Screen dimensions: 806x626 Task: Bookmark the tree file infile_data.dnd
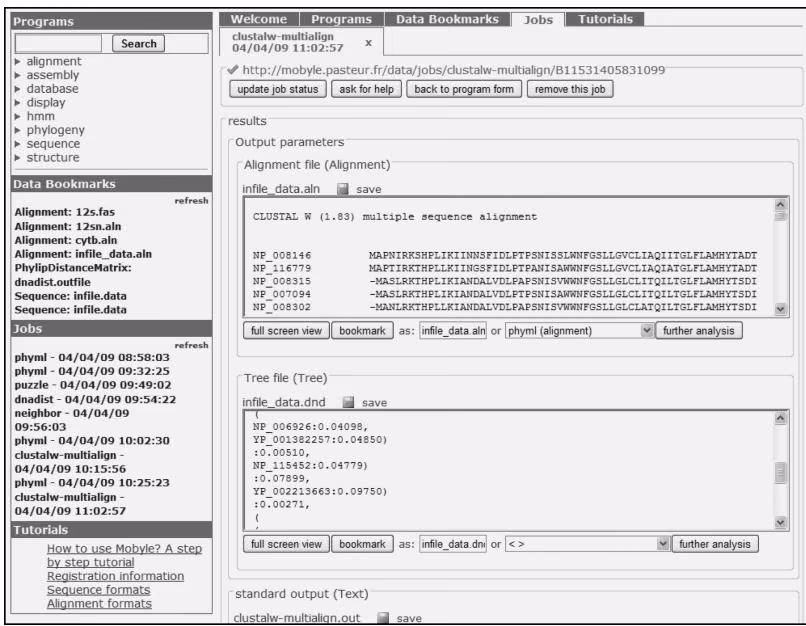click(362, 544)
